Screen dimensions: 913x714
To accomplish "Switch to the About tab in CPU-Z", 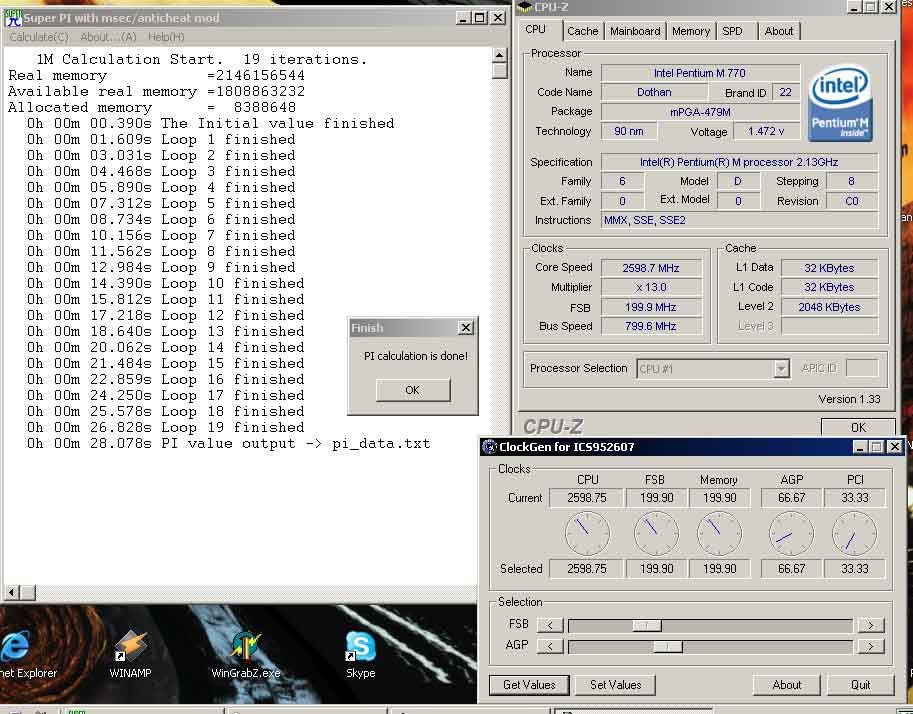I will coord(778,31).
